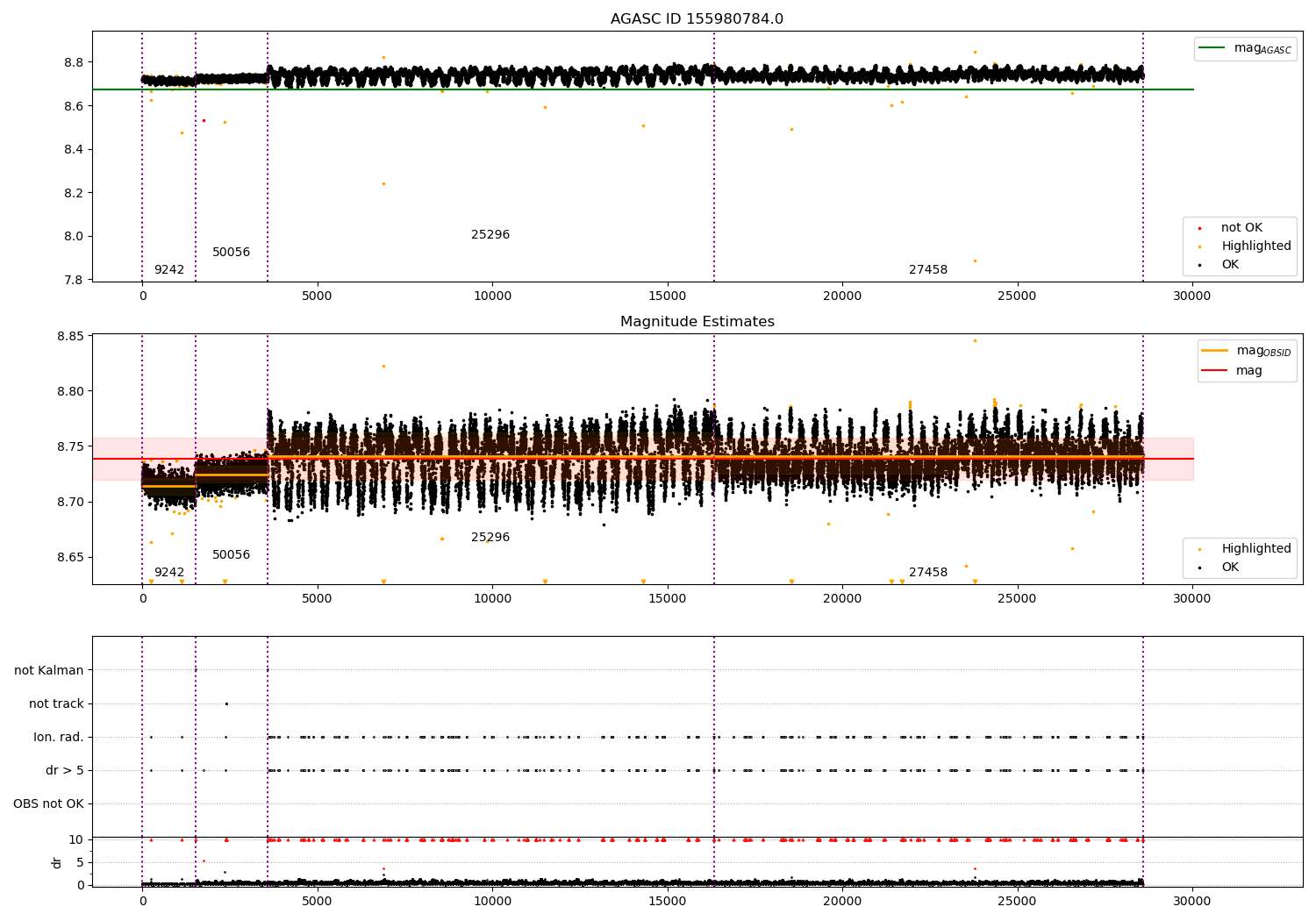Image resolution: width=1316 pixels, height=921 pixels.
Task: Click the 8.4 y-axis tick label
Action: tap(74, 150)
